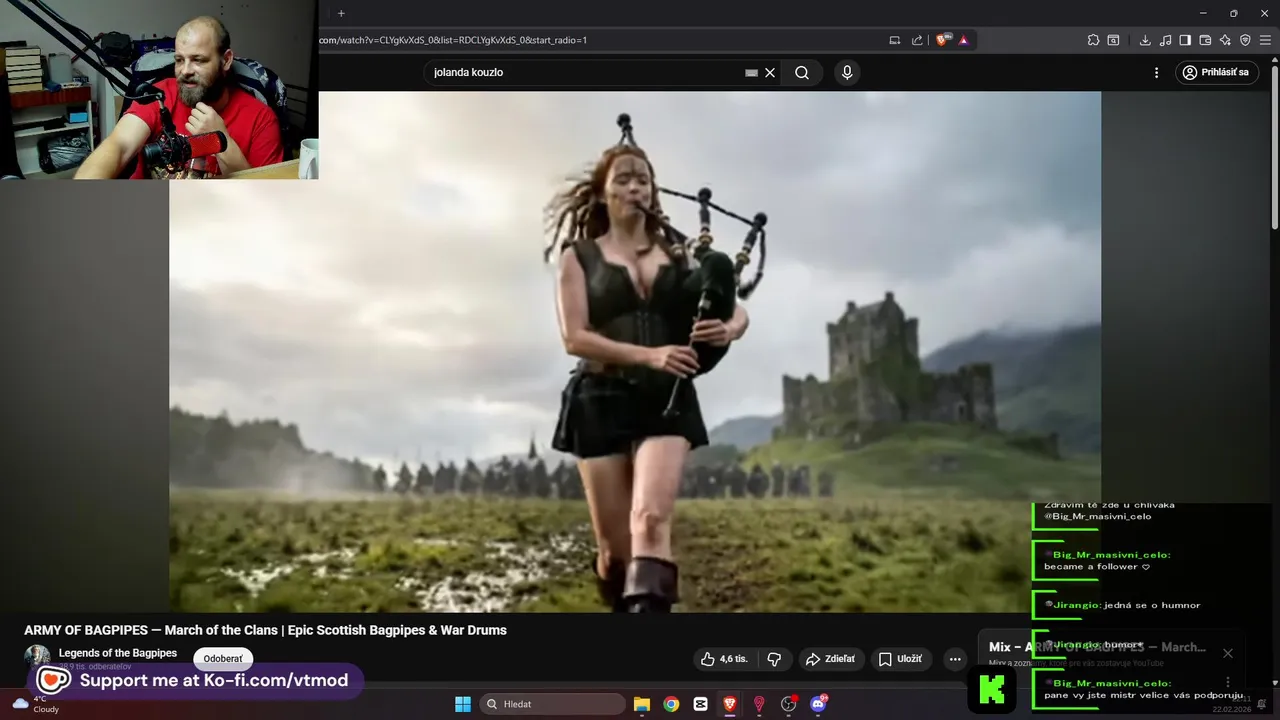This screenshot has height=720, width=1280.
Task: Open YouTube settings three-dot menu
Action: click(x=1156, y=72)
